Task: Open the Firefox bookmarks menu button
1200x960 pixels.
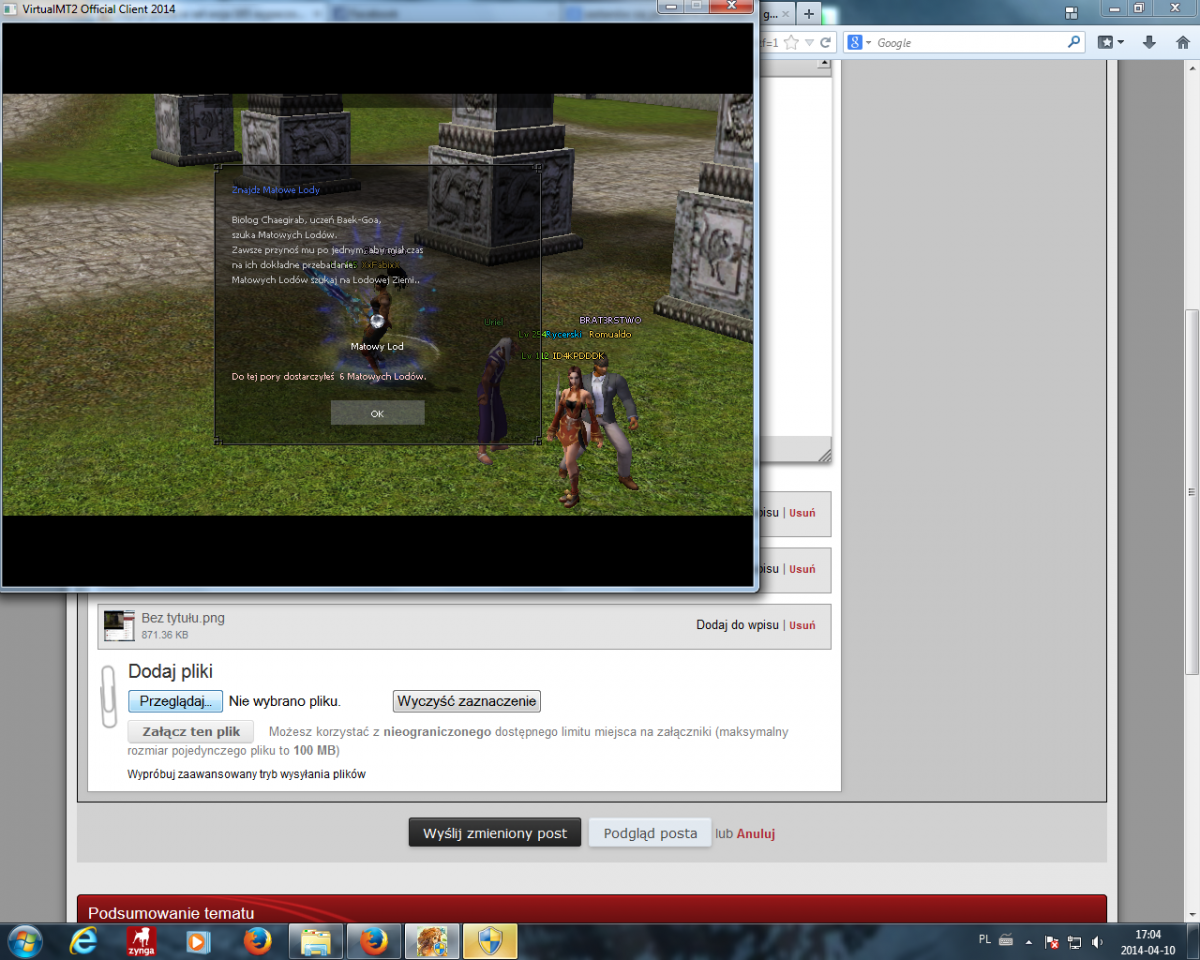Action: coord(1111,42)
